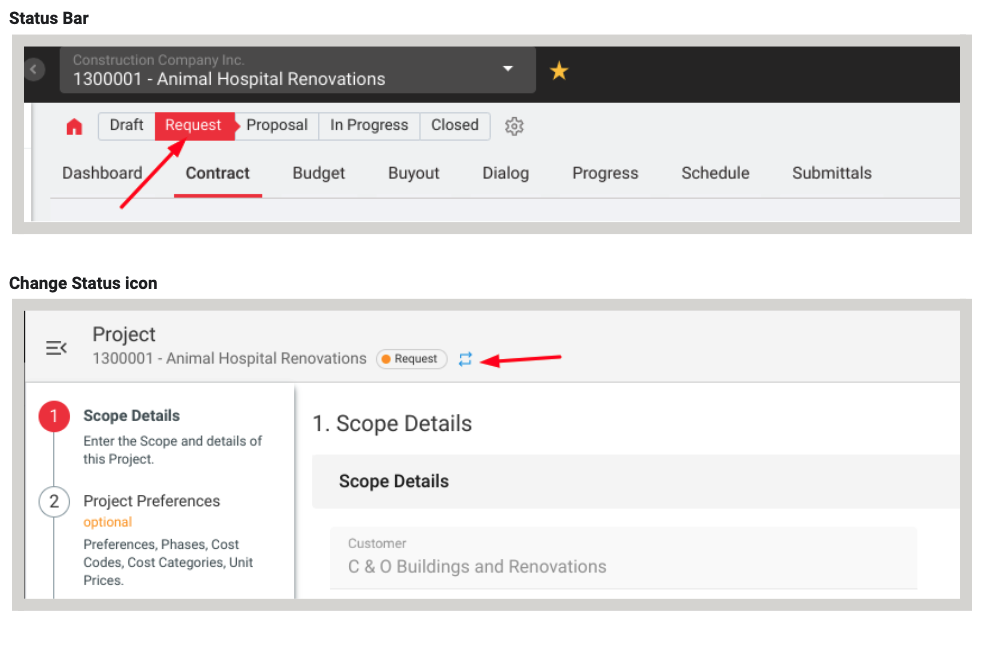
Task: Expand the project selector dropdown arrow
Action: (508, 68)
